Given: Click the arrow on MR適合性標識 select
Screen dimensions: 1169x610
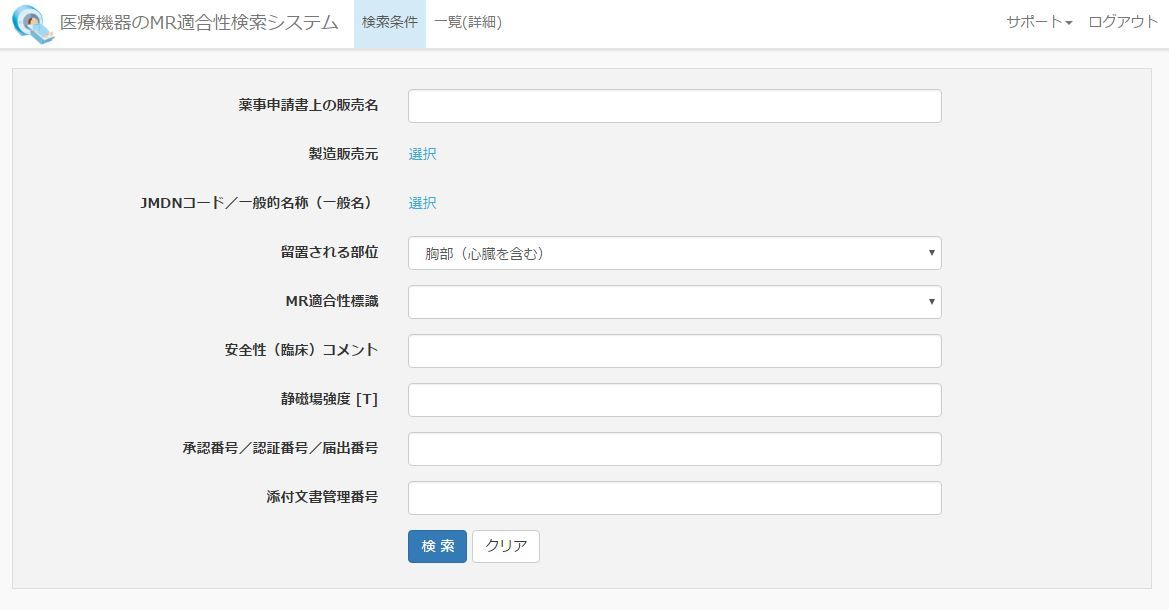Looking at the screenshot, I should (x=931, y=302).
